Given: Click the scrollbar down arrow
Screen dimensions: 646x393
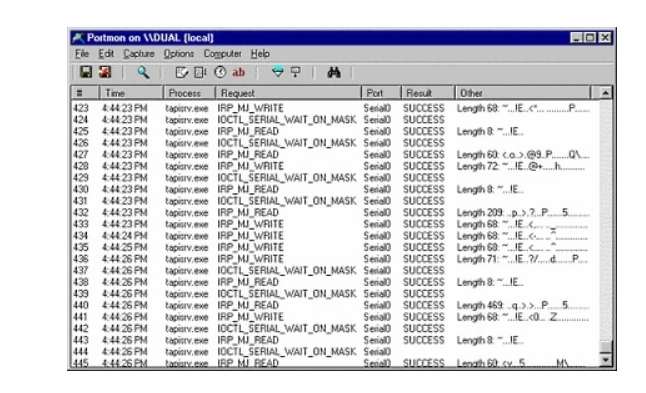Looking at the screenshot, I should 605,360.
